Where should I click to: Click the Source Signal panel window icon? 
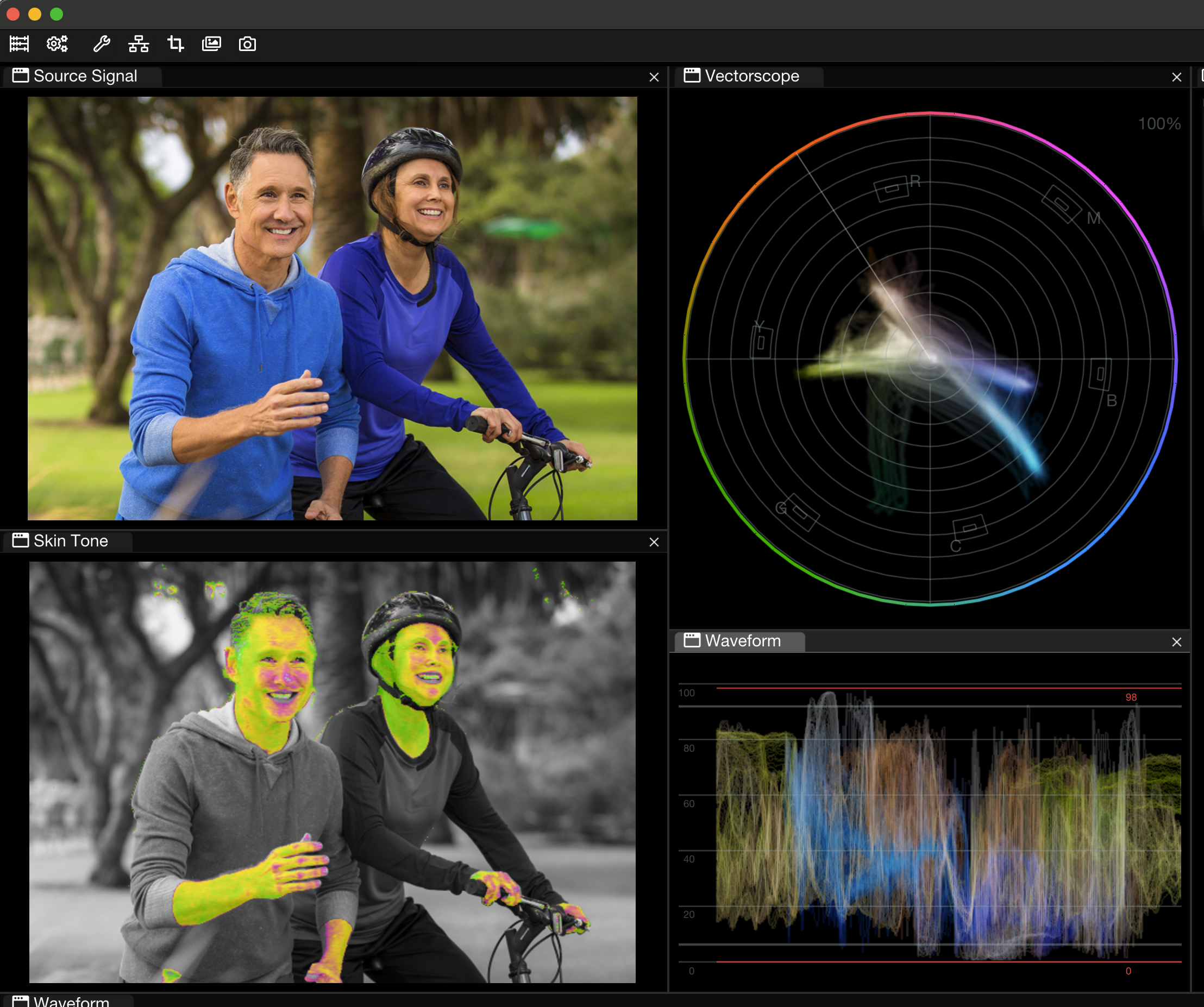click(x=21, y=75)
